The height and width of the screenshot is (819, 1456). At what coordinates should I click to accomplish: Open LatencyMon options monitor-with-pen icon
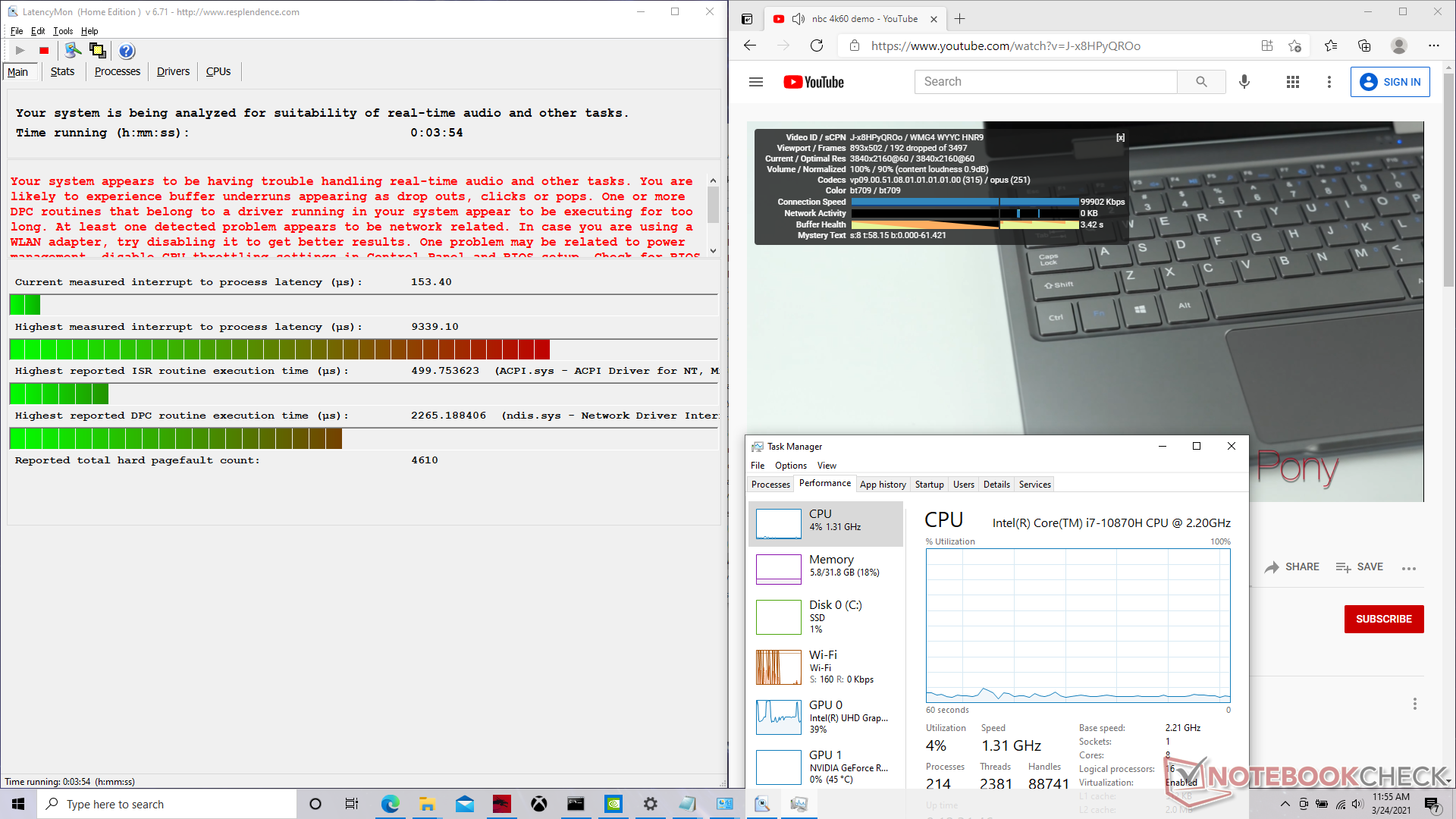click(x=73, y=51)
